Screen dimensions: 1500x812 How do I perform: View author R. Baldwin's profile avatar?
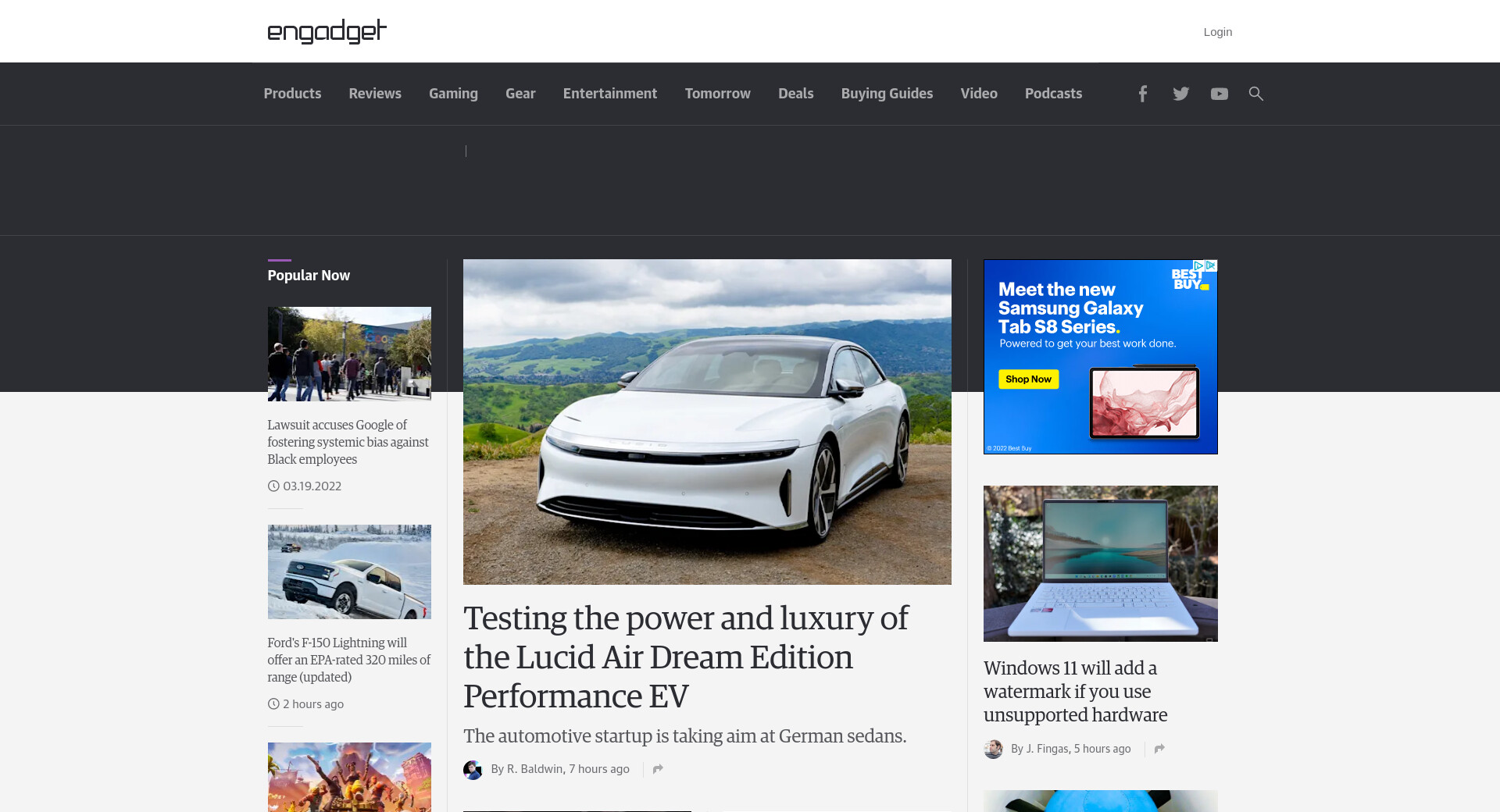tap(473, 770)
